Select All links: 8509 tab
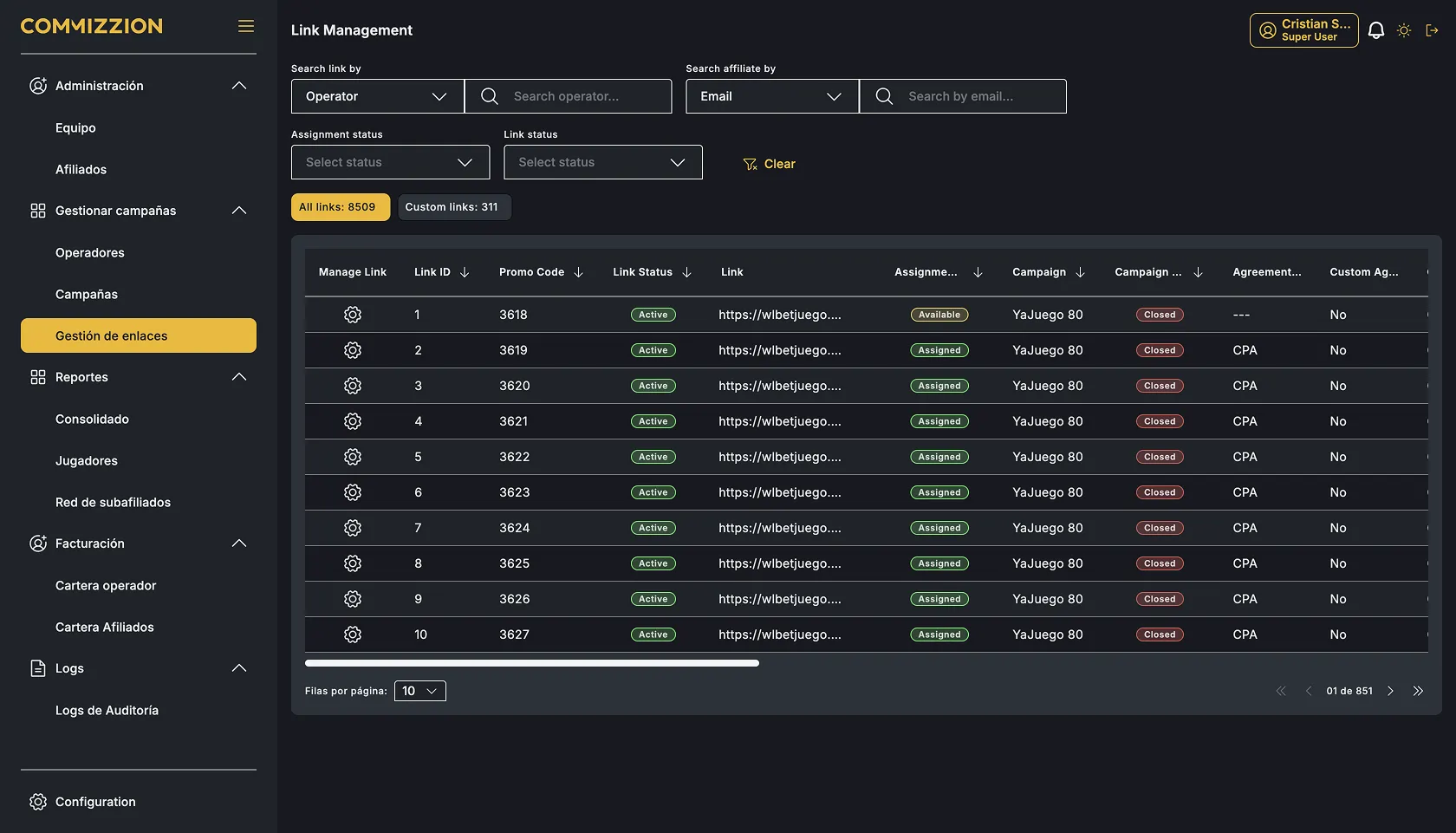The image size is (1456, 833). click(x=340, y=207)
